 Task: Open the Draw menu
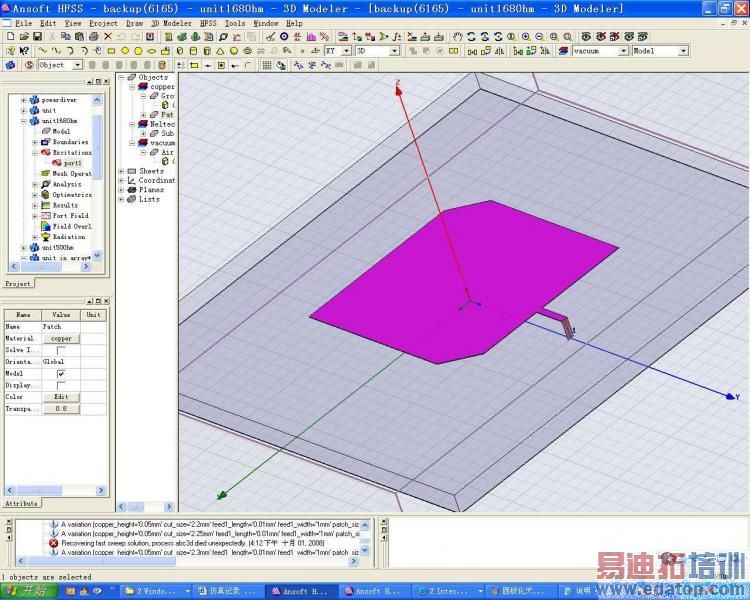134,23
